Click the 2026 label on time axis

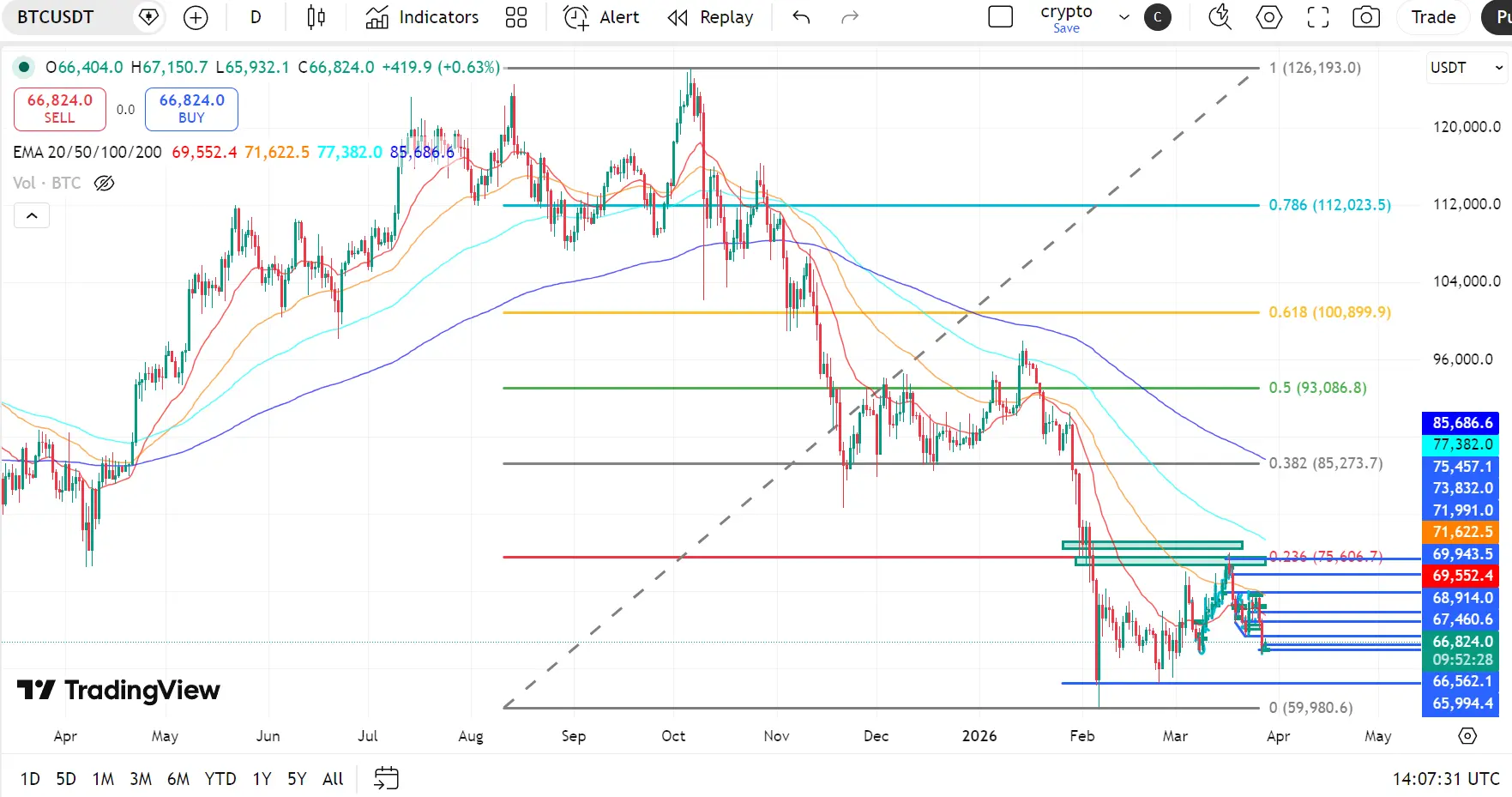[979, 736]
